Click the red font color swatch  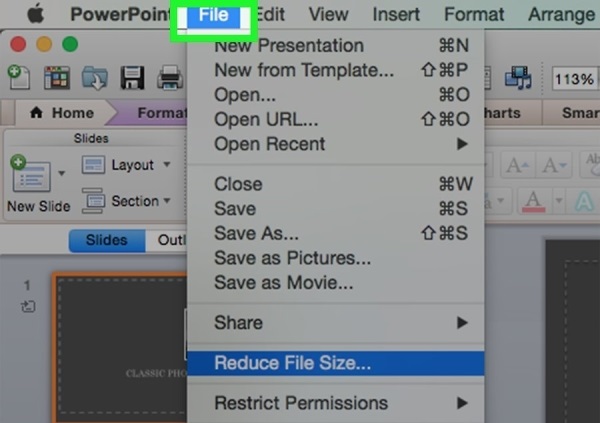coord(532,201)
